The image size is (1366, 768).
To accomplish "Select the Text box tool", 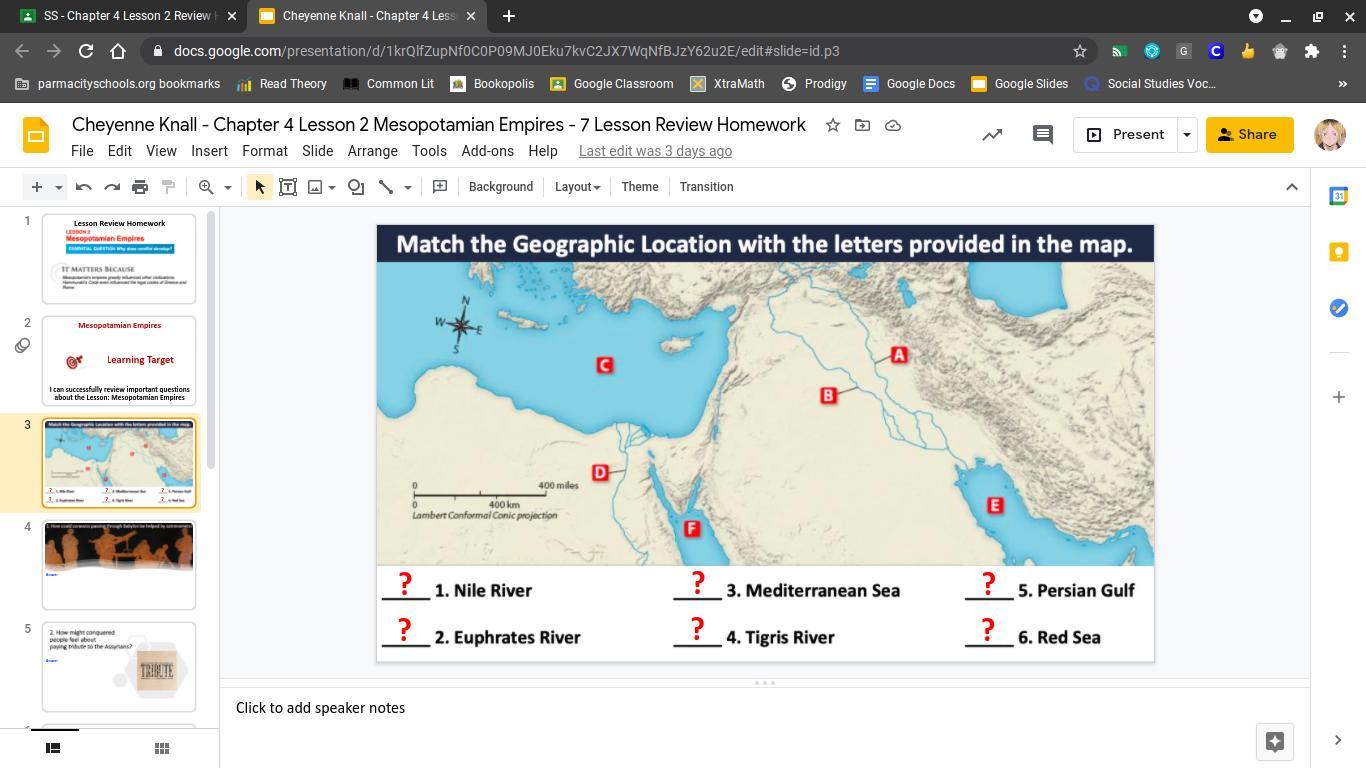I will (288, 187).
